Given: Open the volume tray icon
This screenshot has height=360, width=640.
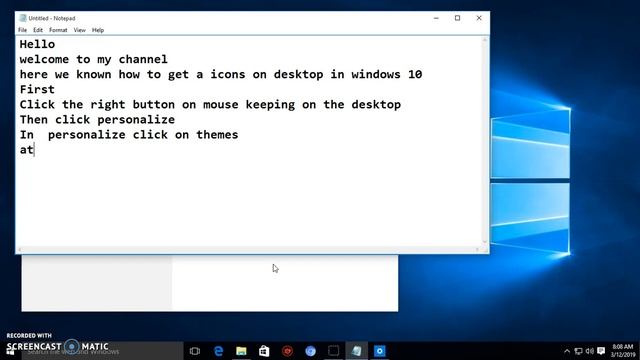Looking at the screenshot, I should 589,351.
